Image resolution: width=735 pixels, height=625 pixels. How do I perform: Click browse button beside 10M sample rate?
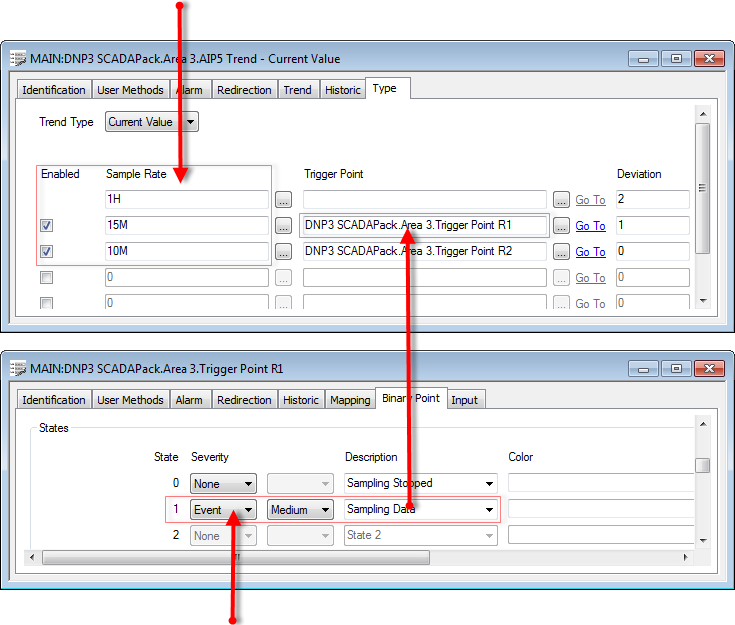[284, 252]
